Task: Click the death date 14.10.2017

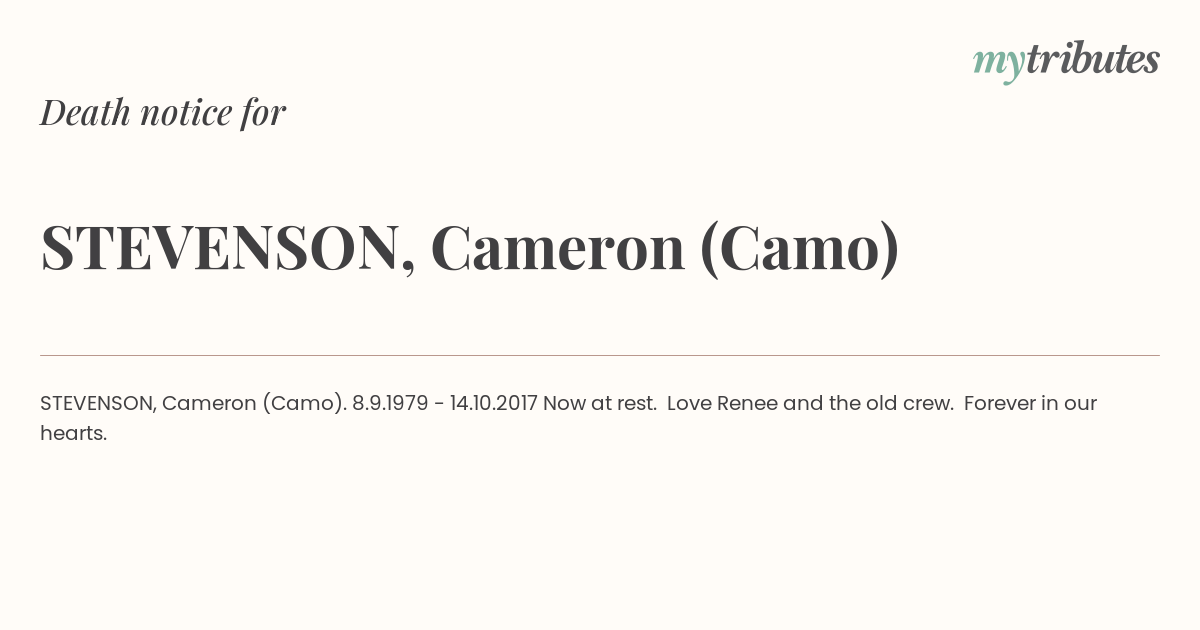Action: click(x=494, y=403)
